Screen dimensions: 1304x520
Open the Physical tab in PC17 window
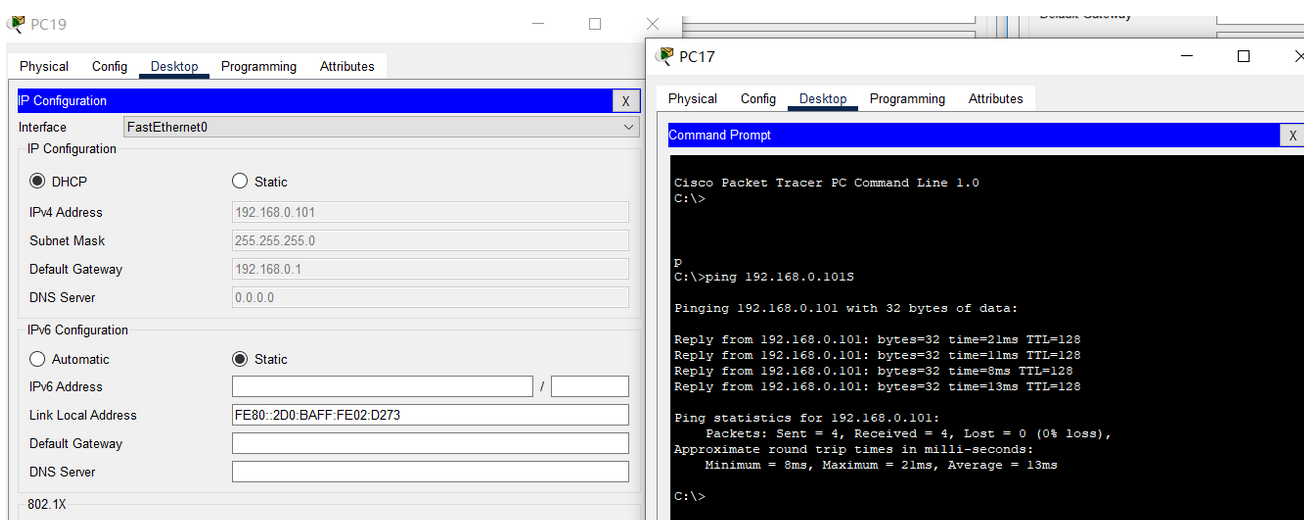coord(693,98)
